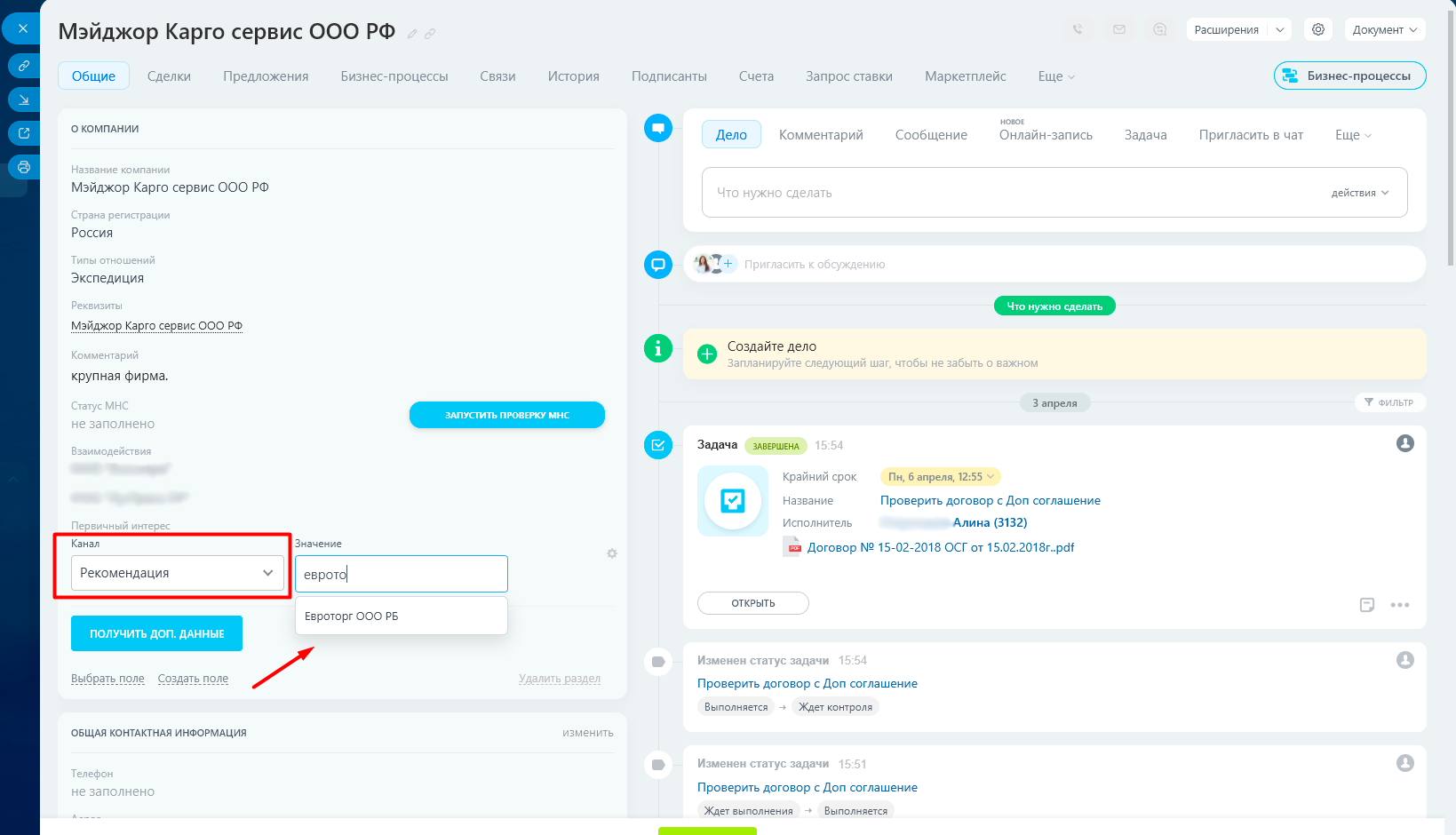
Task: Click ЗАПУСТИТЬ ПРОВЕРКУ МНС button
Action: pos(507,415)
